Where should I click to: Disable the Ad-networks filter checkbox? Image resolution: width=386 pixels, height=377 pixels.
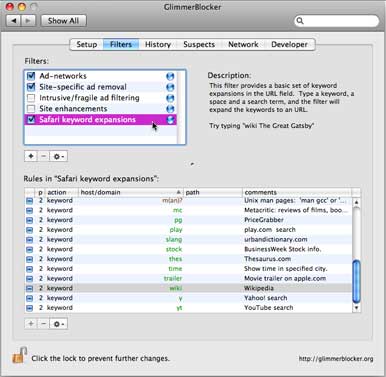coord(31,76)
